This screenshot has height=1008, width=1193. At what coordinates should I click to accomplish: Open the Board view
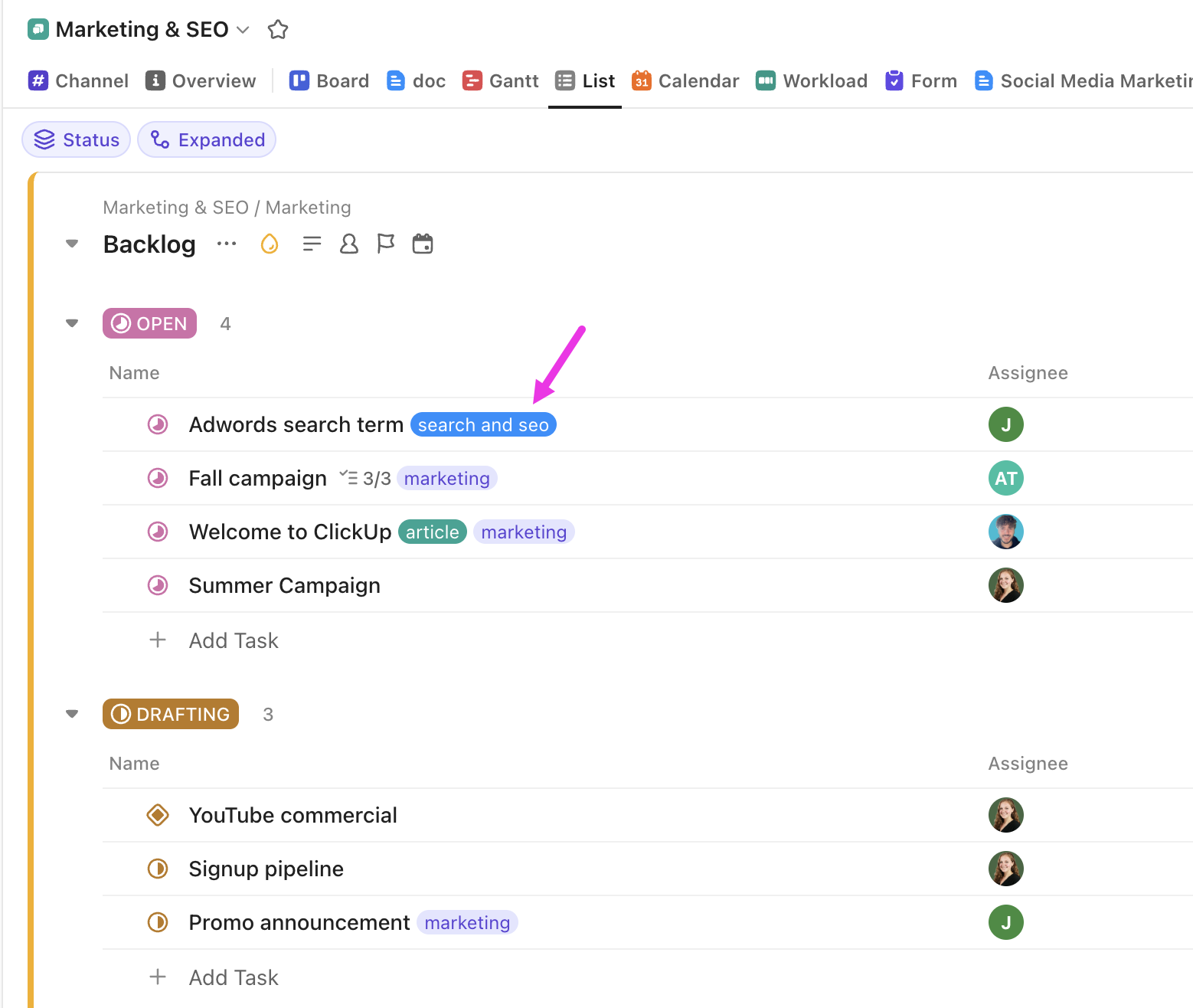pos(328,80)
